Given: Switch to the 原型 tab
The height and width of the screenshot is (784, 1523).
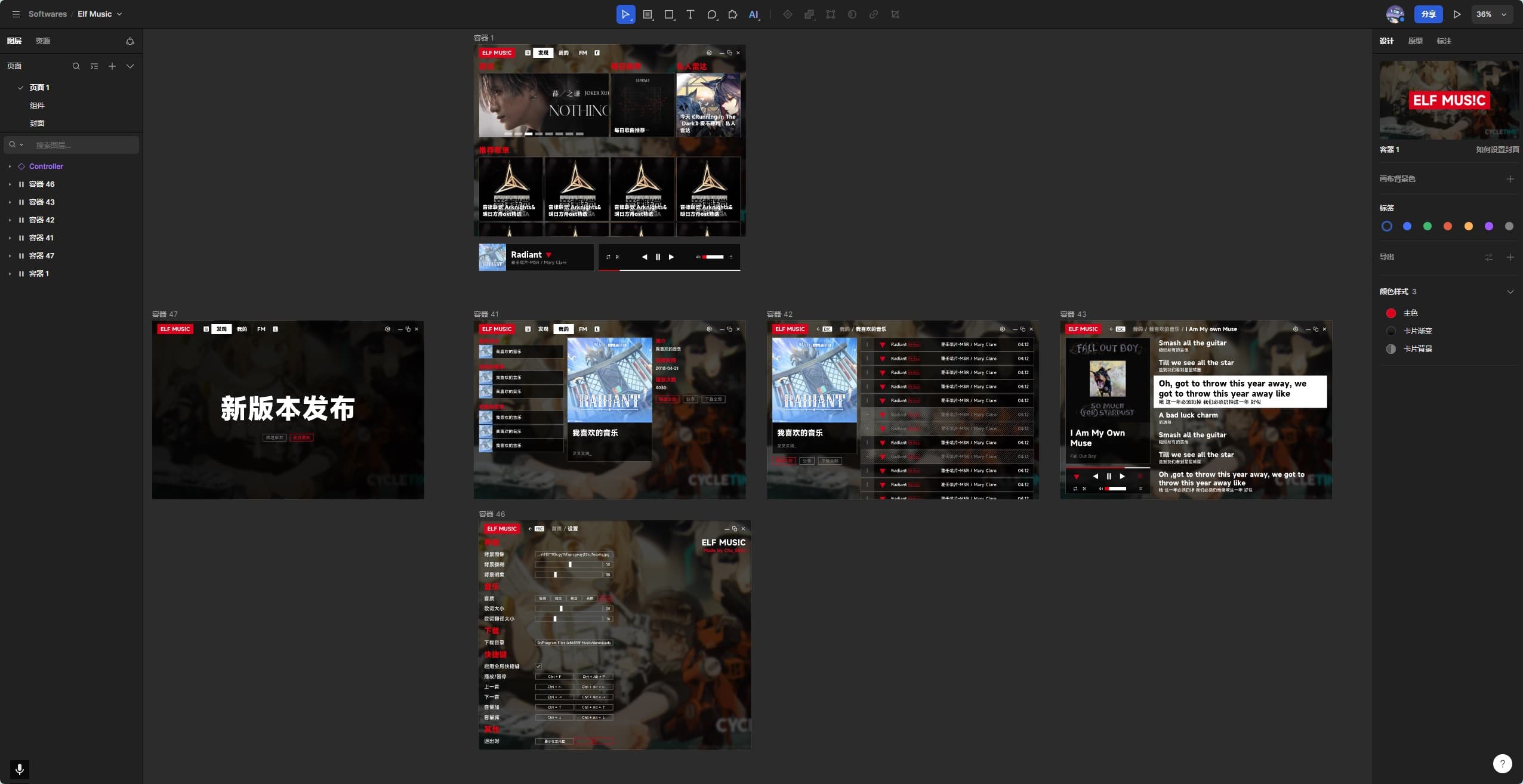Looking at the screenshot, I should tap(1415, 41).
